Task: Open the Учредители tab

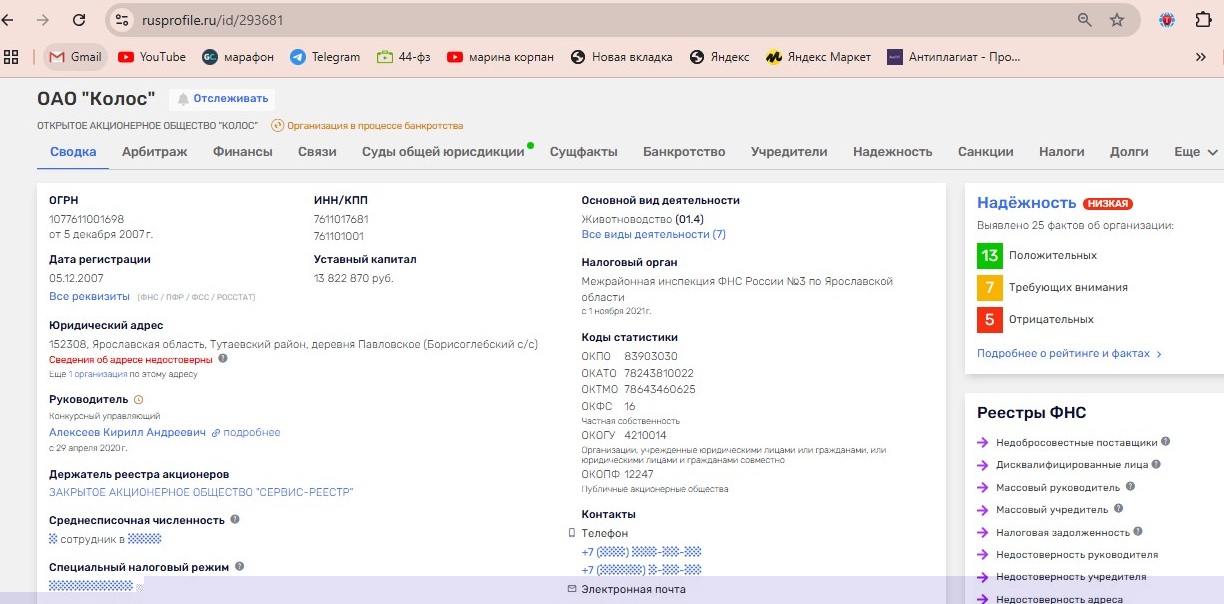Action: (x=789, y=152)
